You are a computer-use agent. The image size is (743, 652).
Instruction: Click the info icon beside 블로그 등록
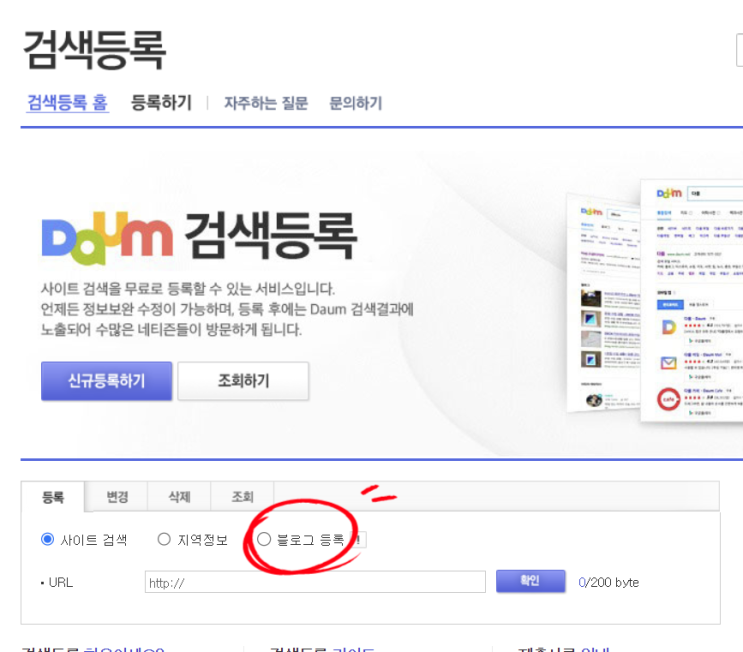coord(359,540)
